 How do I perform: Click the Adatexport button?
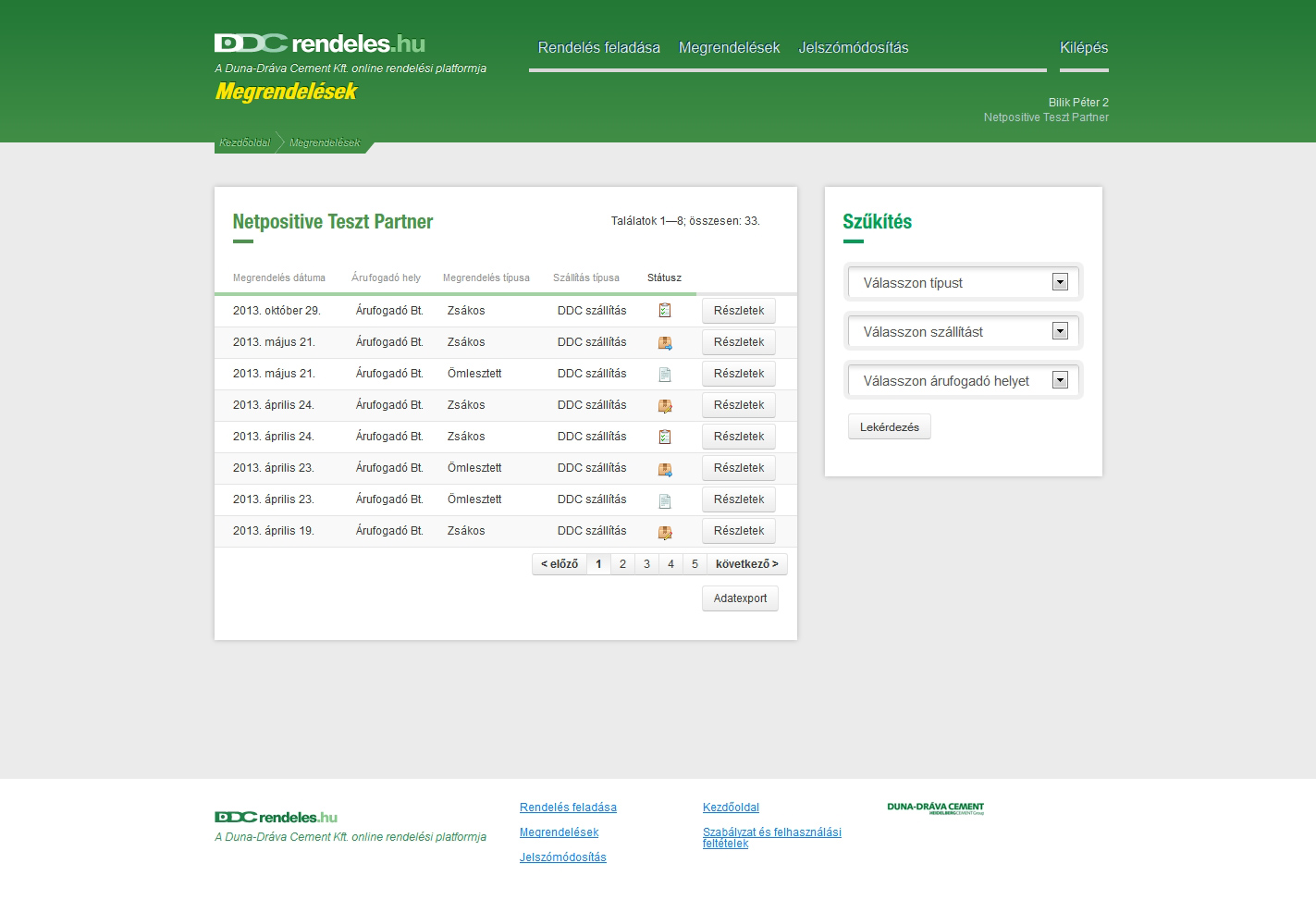click(x=740, y=598)
